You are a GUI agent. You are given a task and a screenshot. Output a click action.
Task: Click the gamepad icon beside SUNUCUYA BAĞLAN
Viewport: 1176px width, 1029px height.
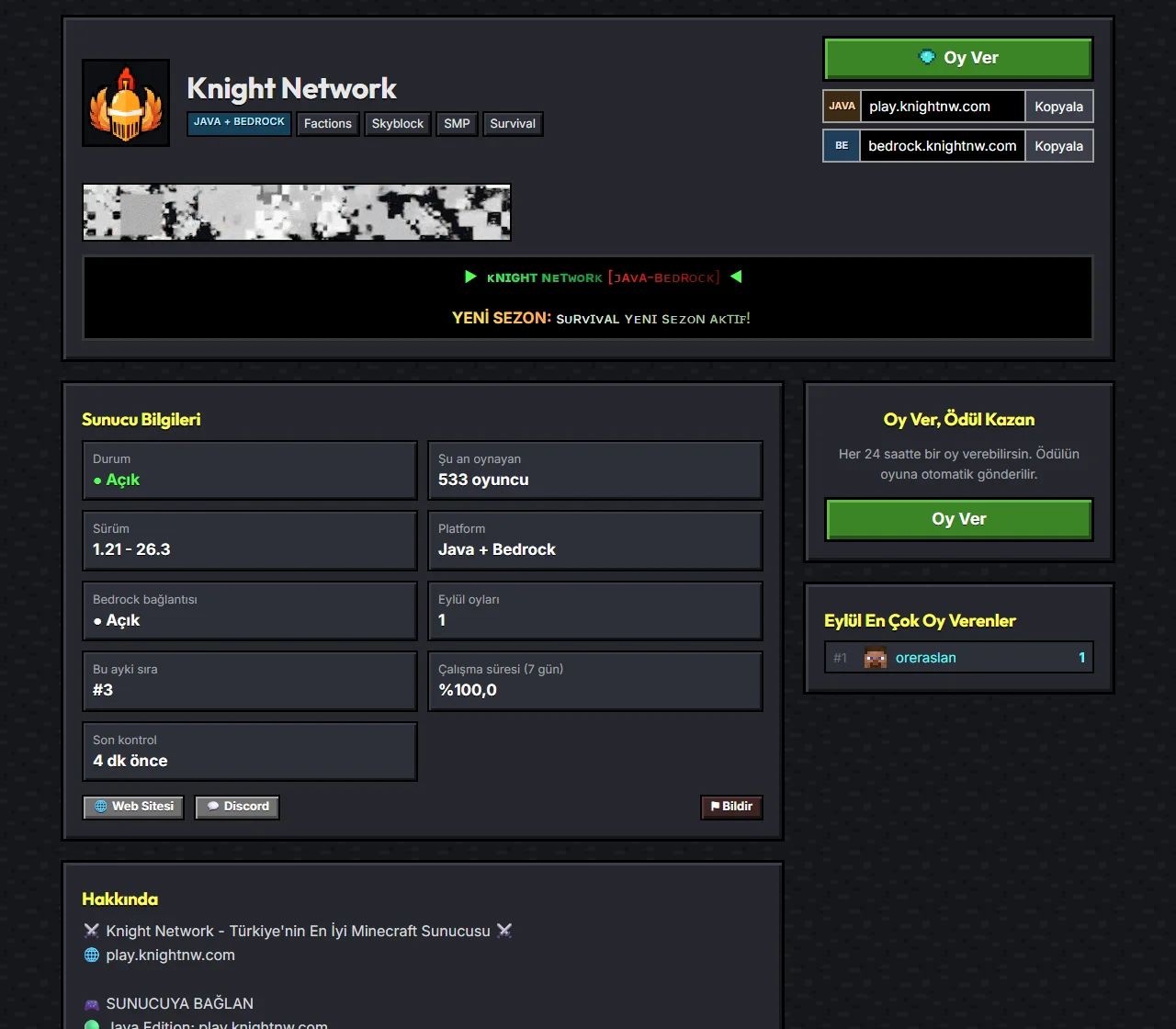coord(92,1004)
